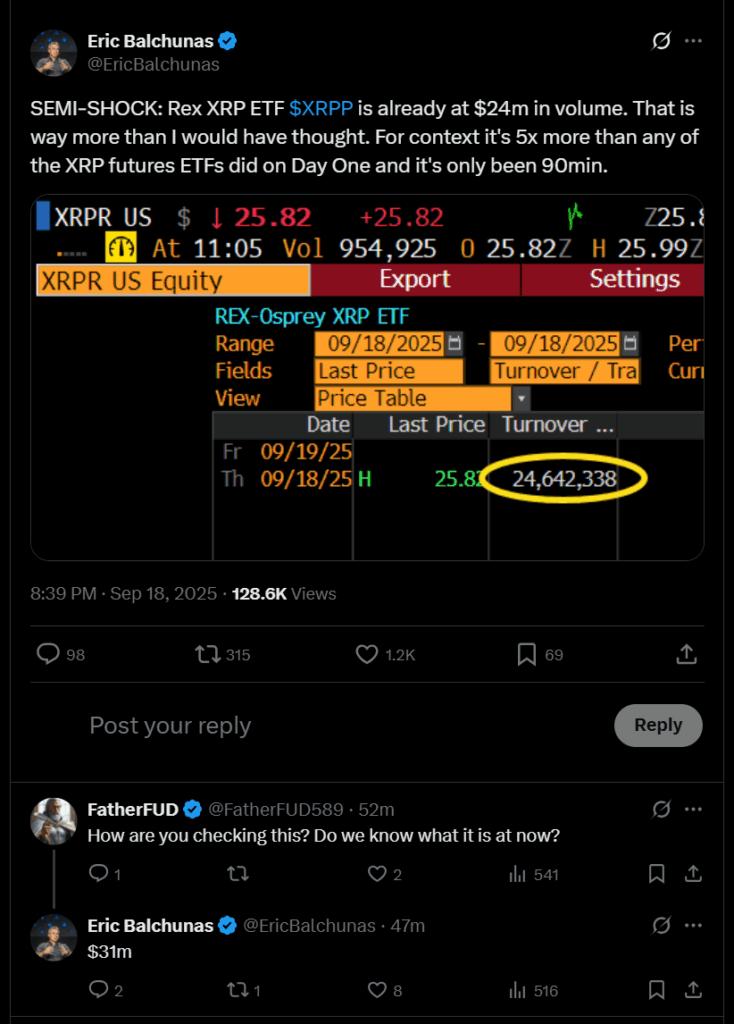Open the Bloomberg terminal screenshot image
This screenshot has height=1024, width=734.
pyautogui.click(x=367, y=377)
